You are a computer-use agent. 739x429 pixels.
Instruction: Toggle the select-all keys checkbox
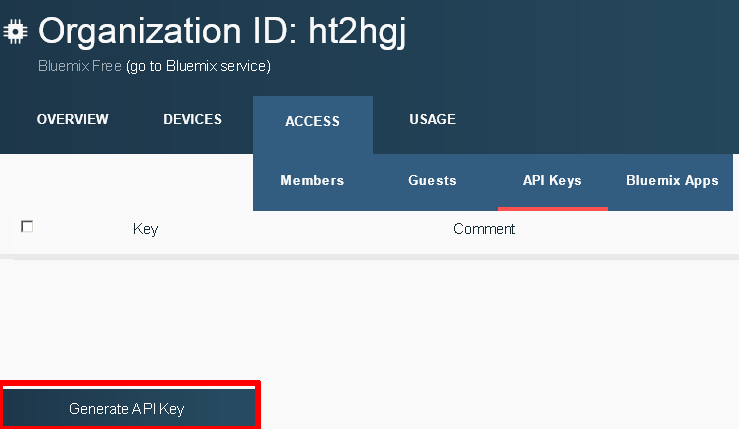click(27, 227)
